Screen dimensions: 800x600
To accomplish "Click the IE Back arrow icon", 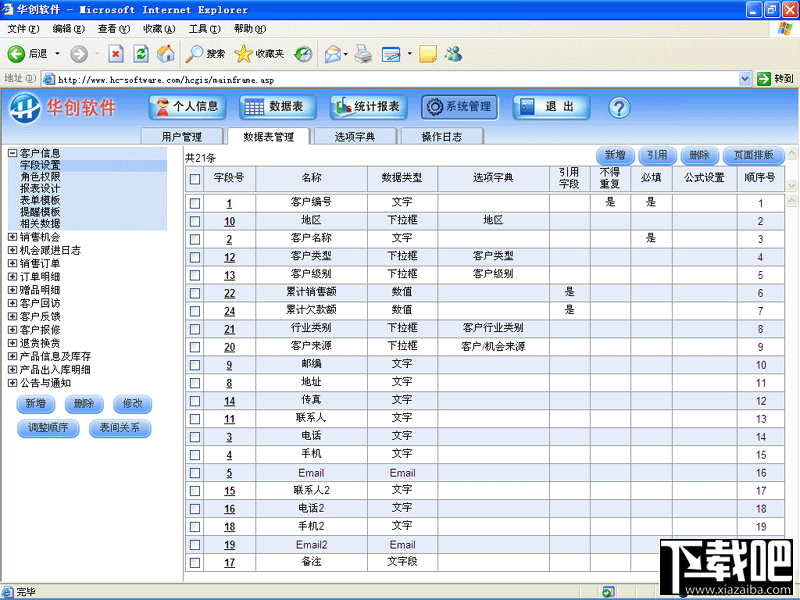I will click(16, 54).
